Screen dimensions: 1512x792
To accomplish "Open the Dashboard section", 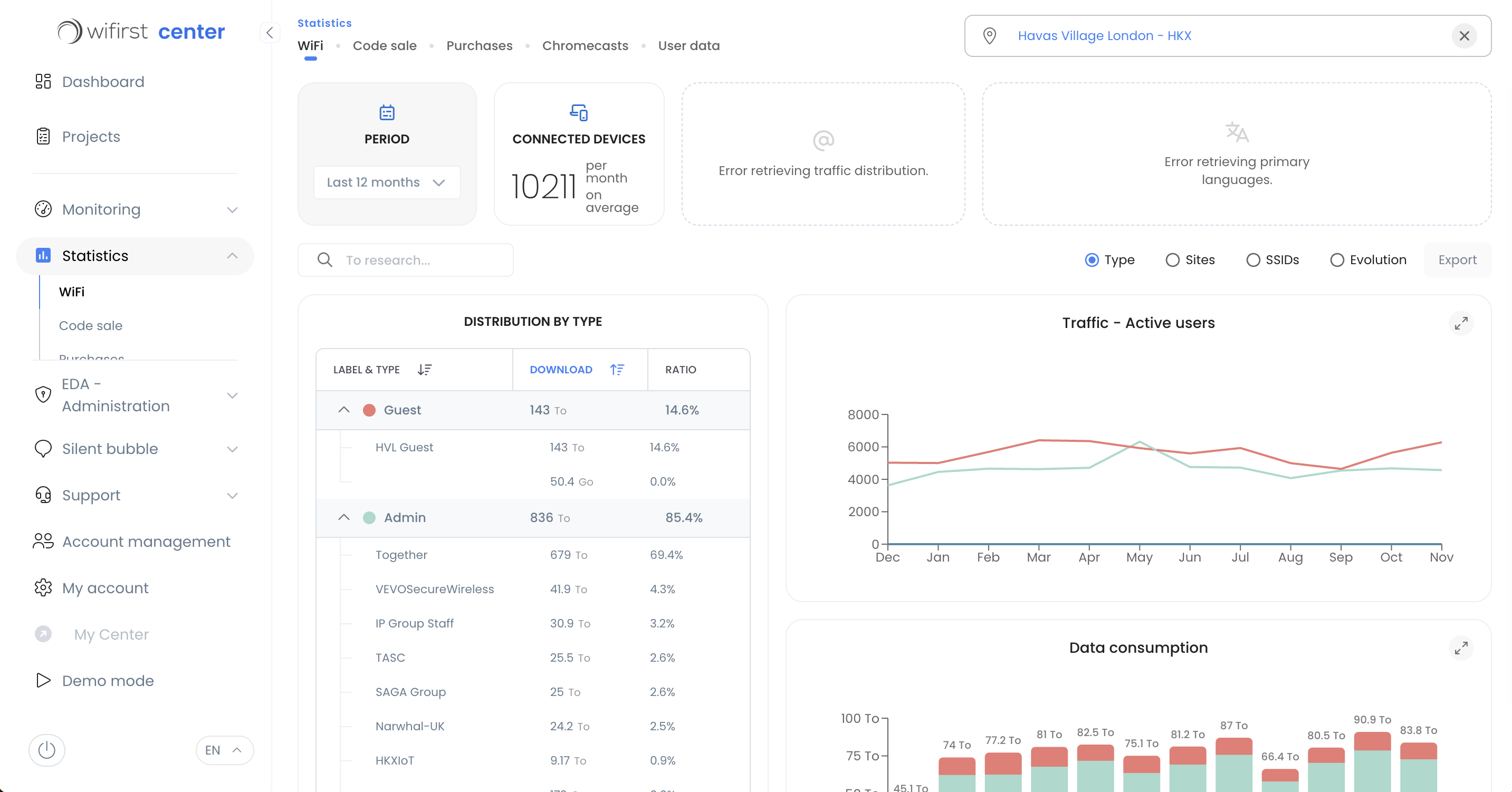I will (103, 82).
